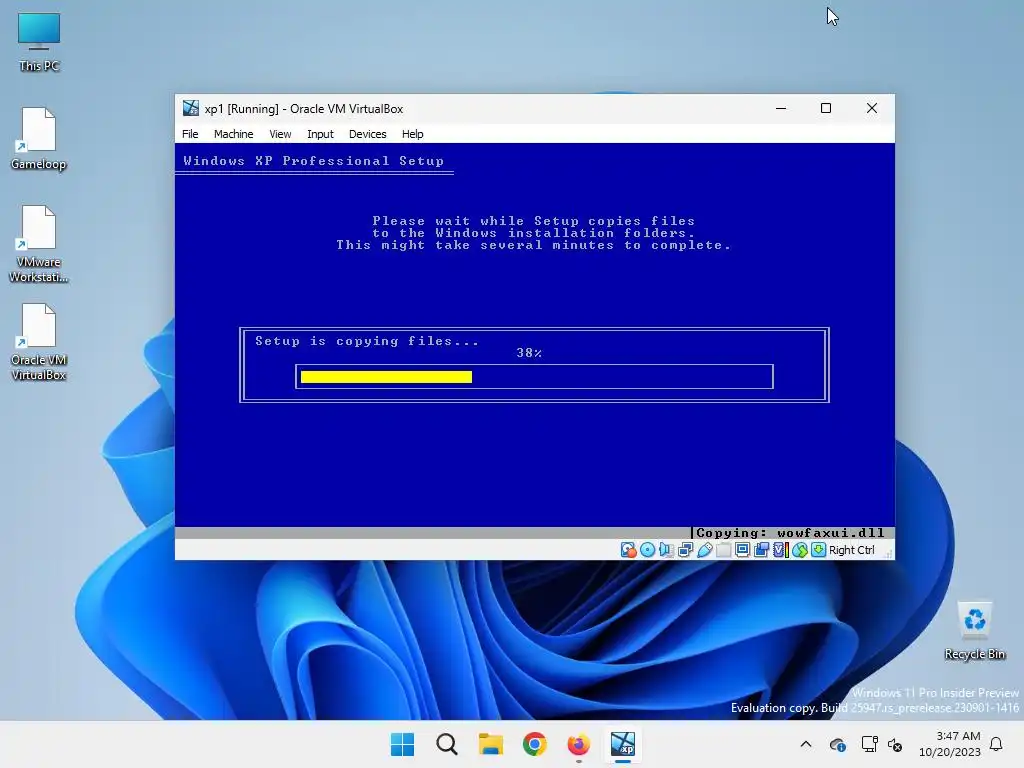Viewport: 1024px width, 768px height.
Task: Click the recording status icon
Action: tap(761, 550)
